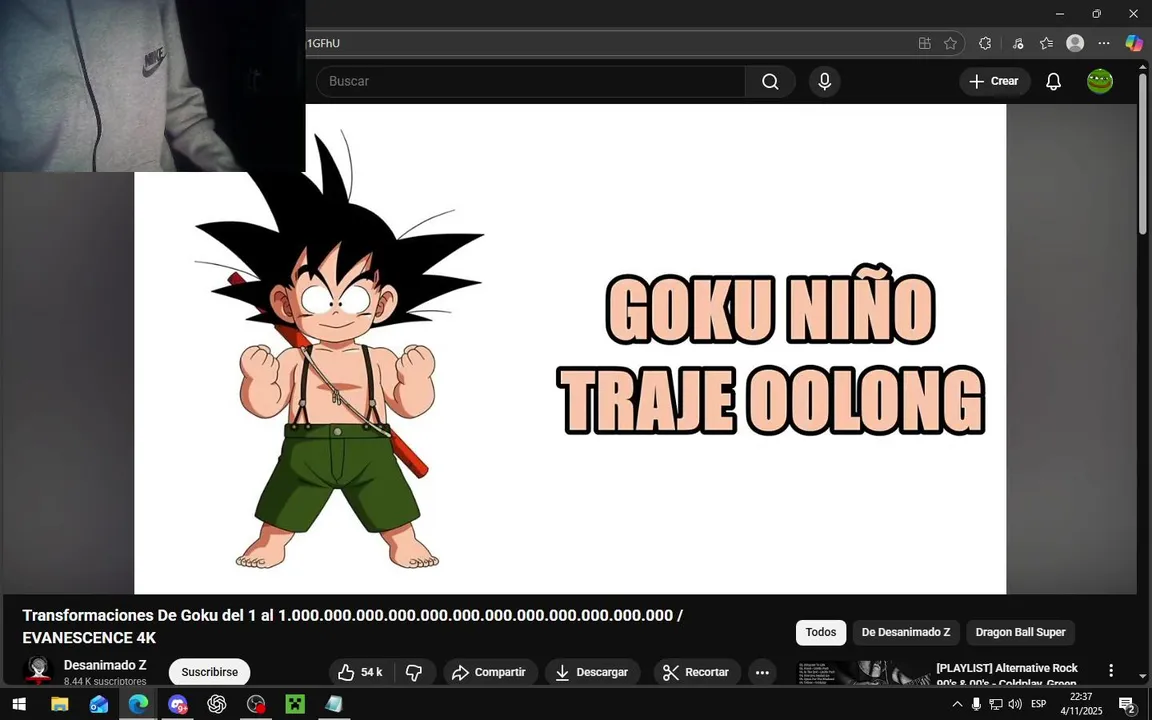Click the system tray microphone icon

click(x=976, y=705)
